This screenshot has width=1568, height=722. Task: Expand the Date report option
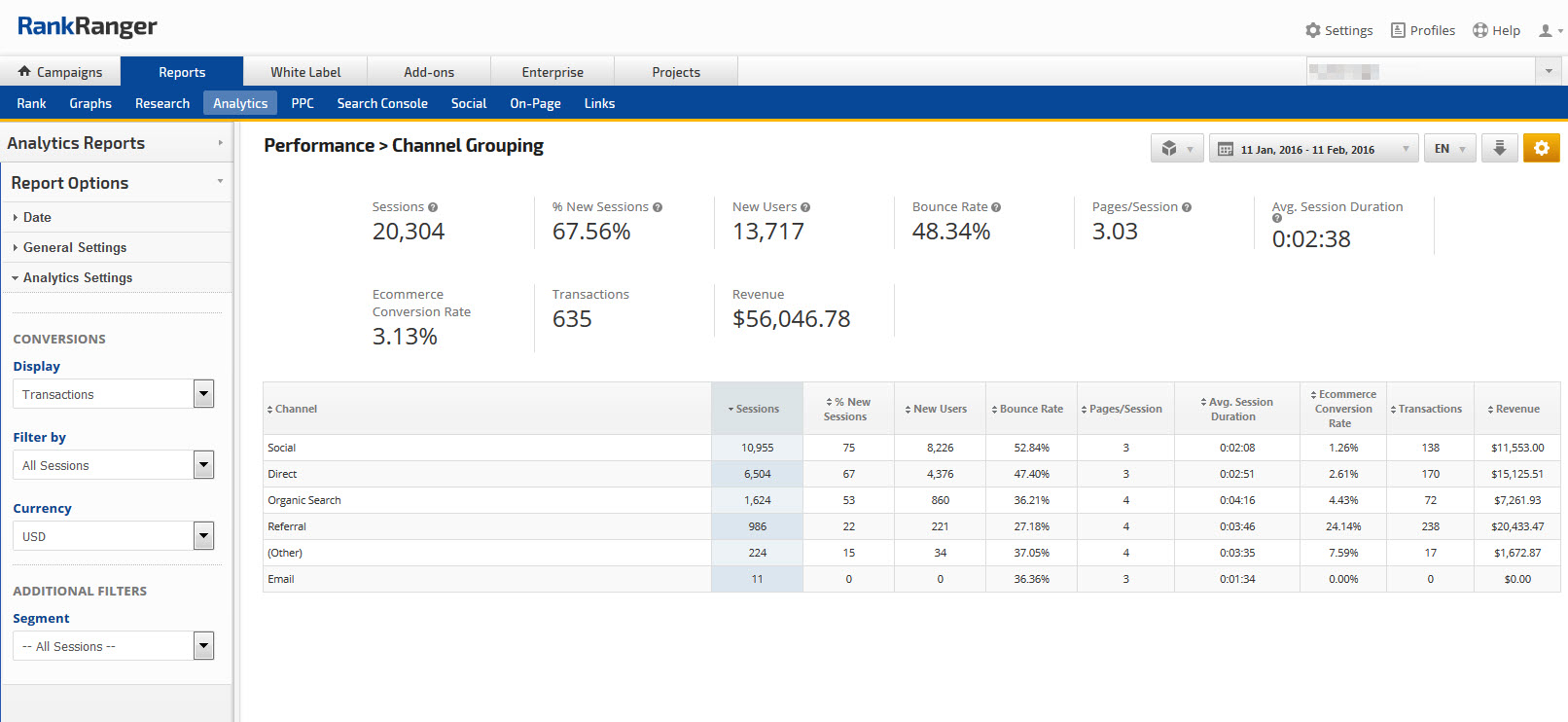click(37, 217)
